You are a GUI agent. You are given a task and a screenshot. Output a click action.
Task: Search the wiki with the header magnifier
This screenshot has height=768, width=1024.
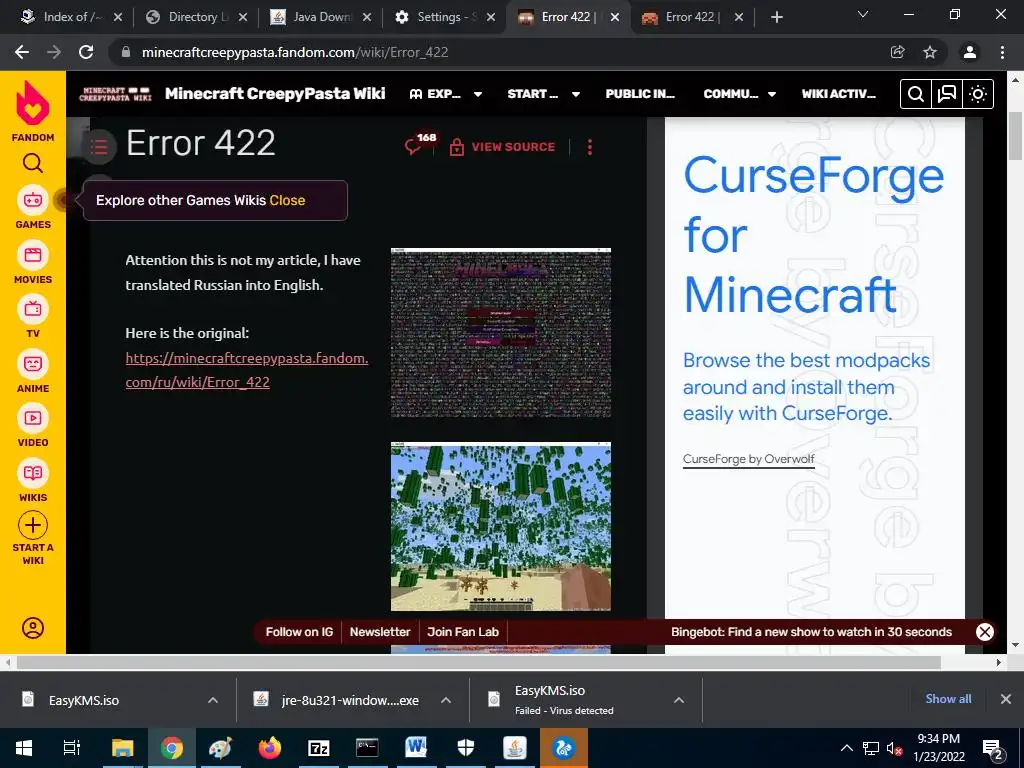(x=916, y=94)
